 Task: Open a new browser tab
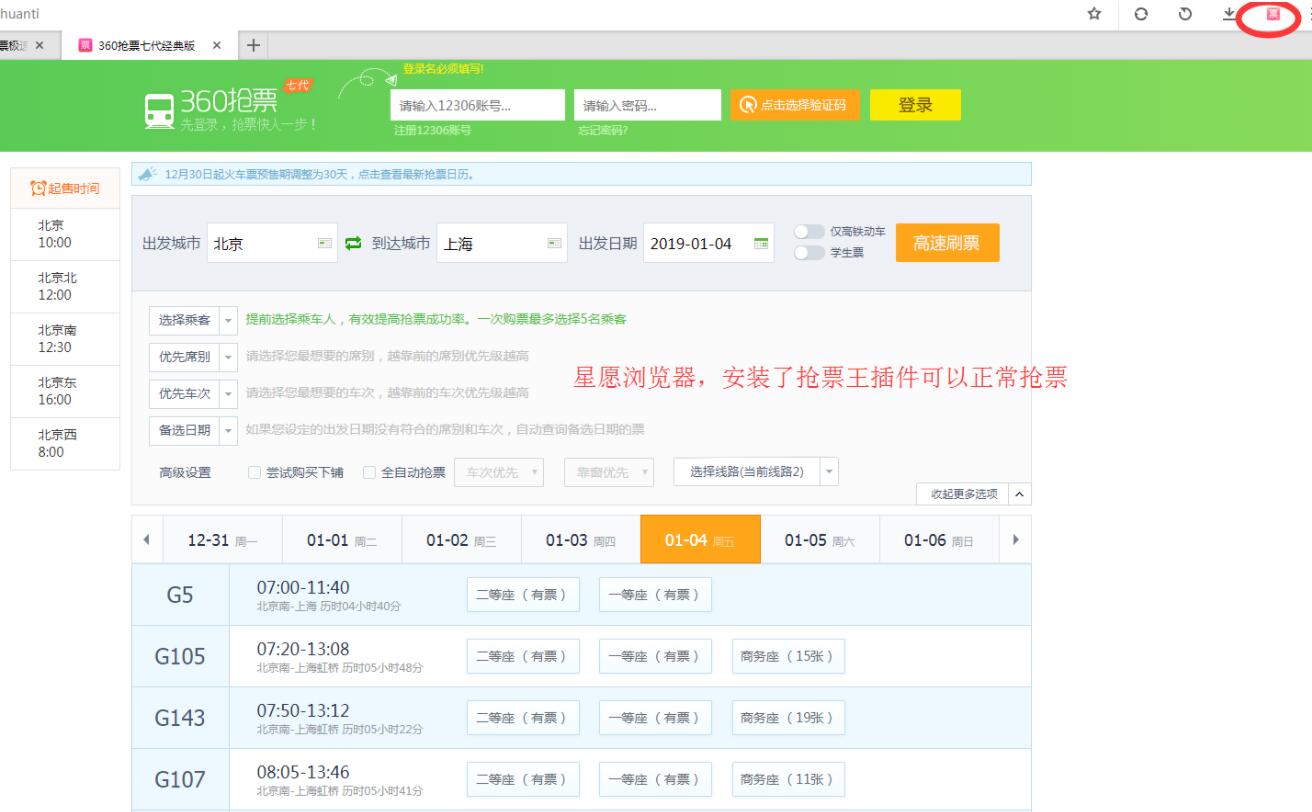point(253,45)
